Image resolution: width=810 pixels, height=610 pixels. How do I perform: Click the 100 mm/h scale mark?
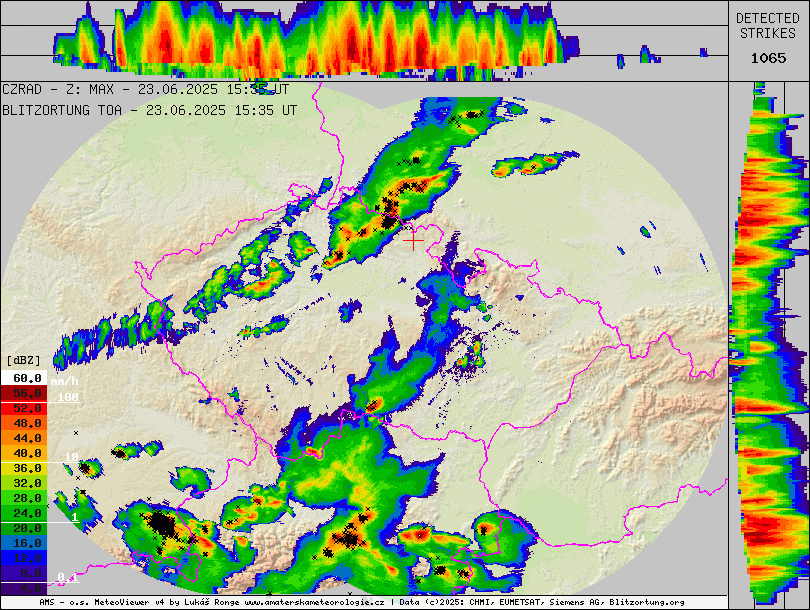[x=68, y=397]
